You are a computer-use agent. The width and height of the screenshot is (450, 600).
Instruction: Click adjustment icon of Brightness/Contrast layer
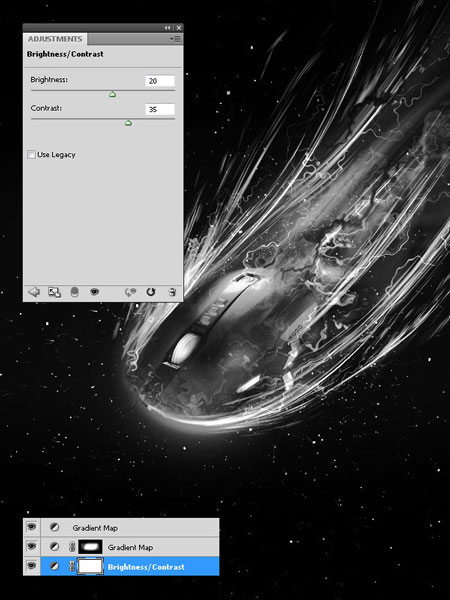54,566
